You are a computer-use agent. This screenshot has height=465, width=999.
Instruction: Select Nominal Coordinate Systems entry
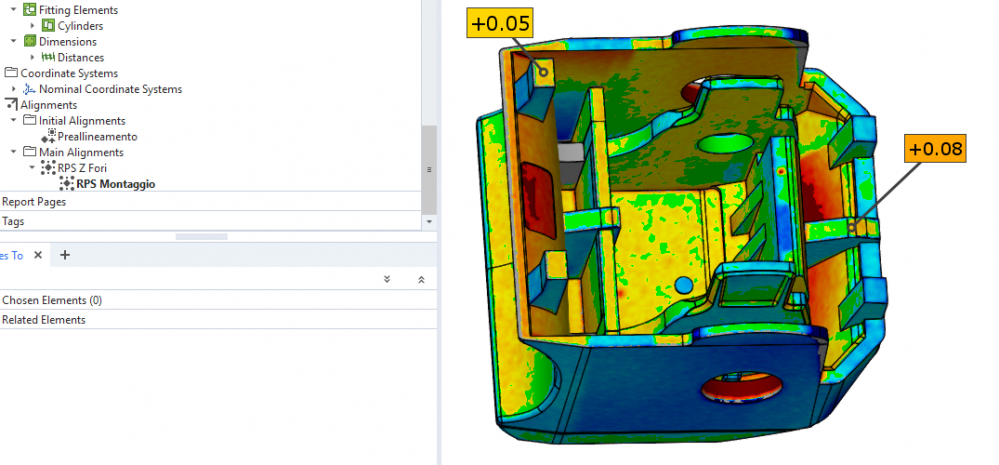coord(111,89)
